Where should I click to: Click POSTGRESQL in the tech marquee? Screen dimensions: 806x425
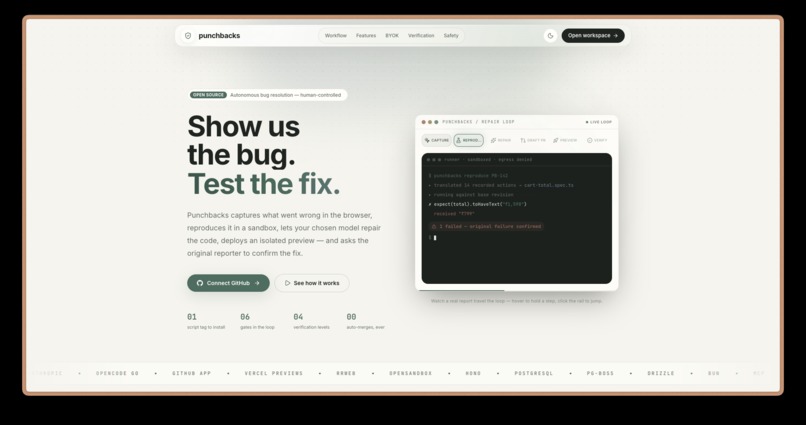pos(534,374)
